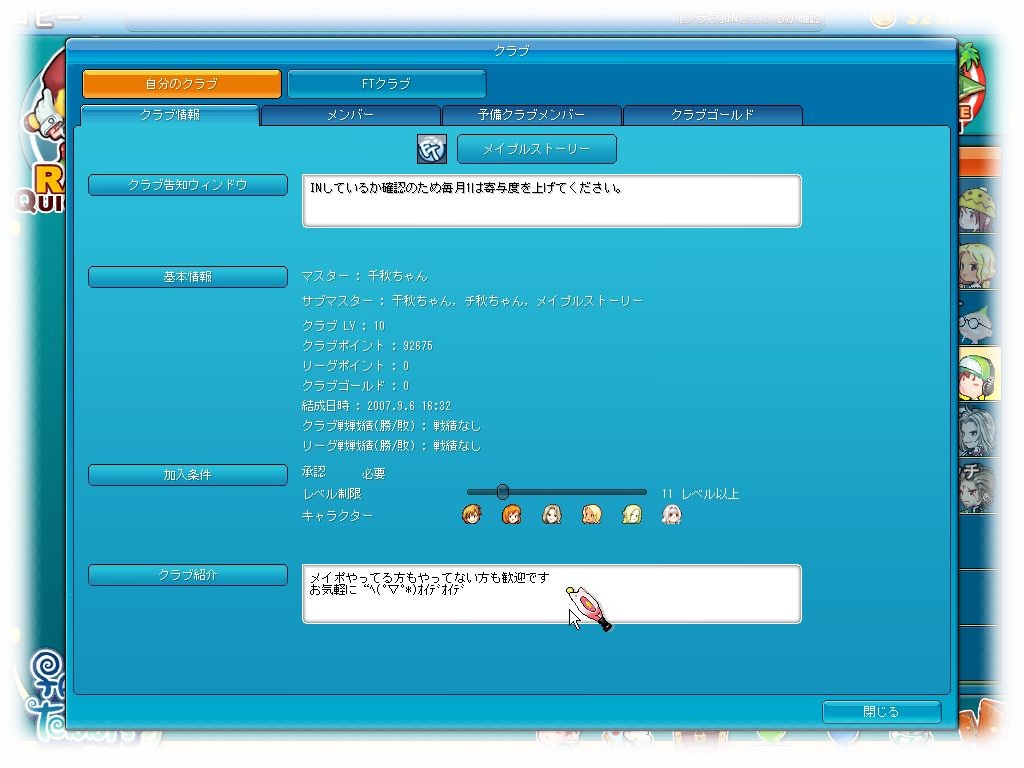Open the クラブゴールド tab
Viewport: 1024px width, 768px height.
coord(712,115)
